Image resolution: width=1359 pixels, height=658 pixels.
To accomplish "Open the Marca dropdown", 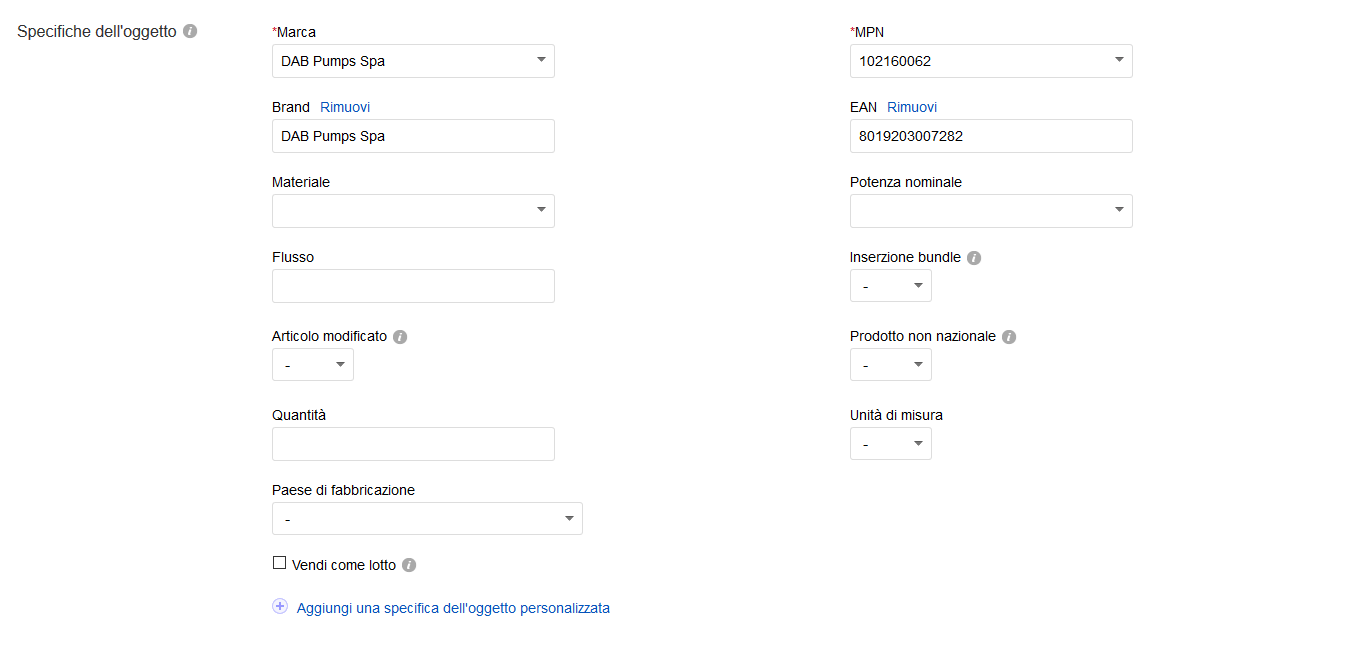I will click(413, 61).
